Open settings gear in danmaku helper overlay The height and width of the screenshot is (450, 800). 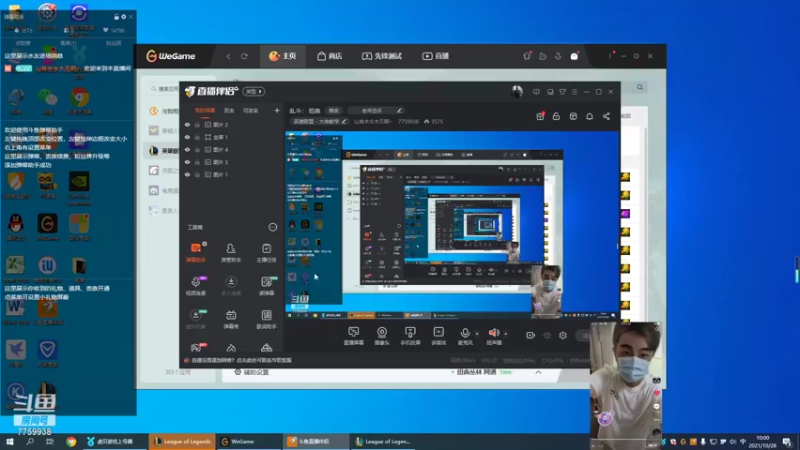(x=123, y=17)
